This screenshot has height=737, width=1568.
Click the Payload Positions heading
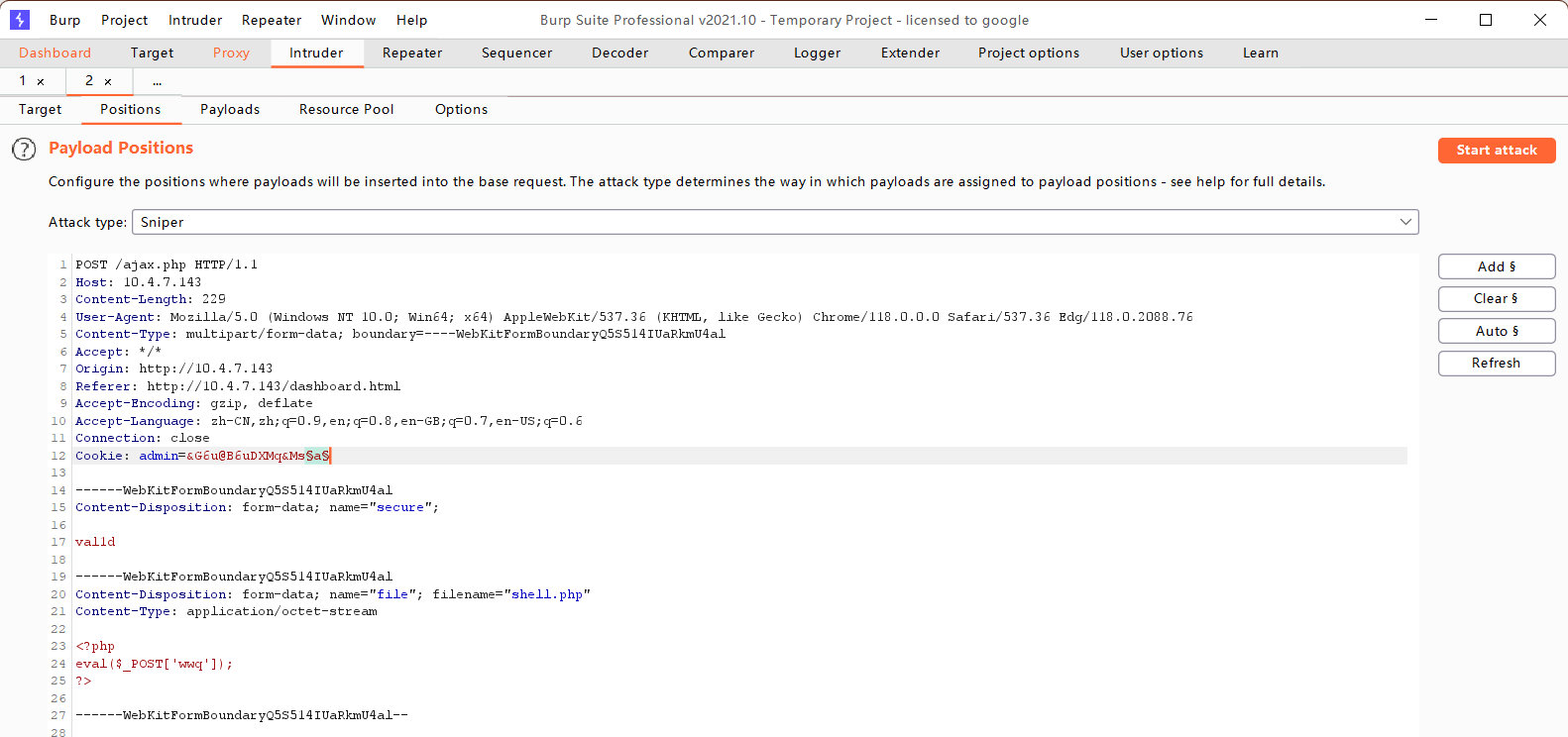tap(121, 148)
